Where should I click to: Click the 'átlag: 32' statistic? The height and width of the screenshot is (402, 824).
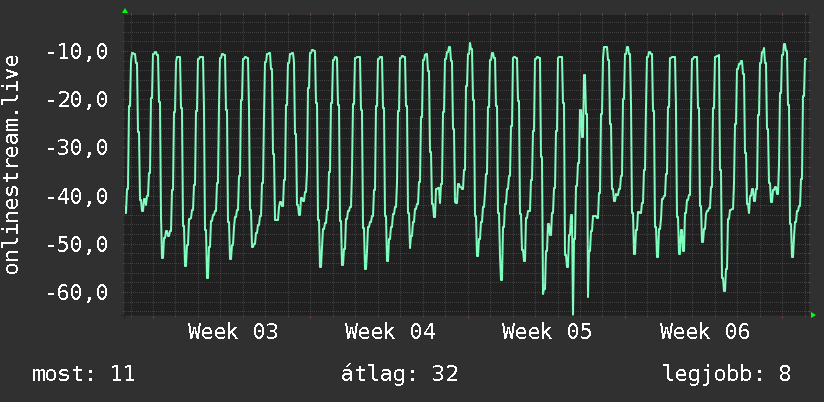coord(399,374)
